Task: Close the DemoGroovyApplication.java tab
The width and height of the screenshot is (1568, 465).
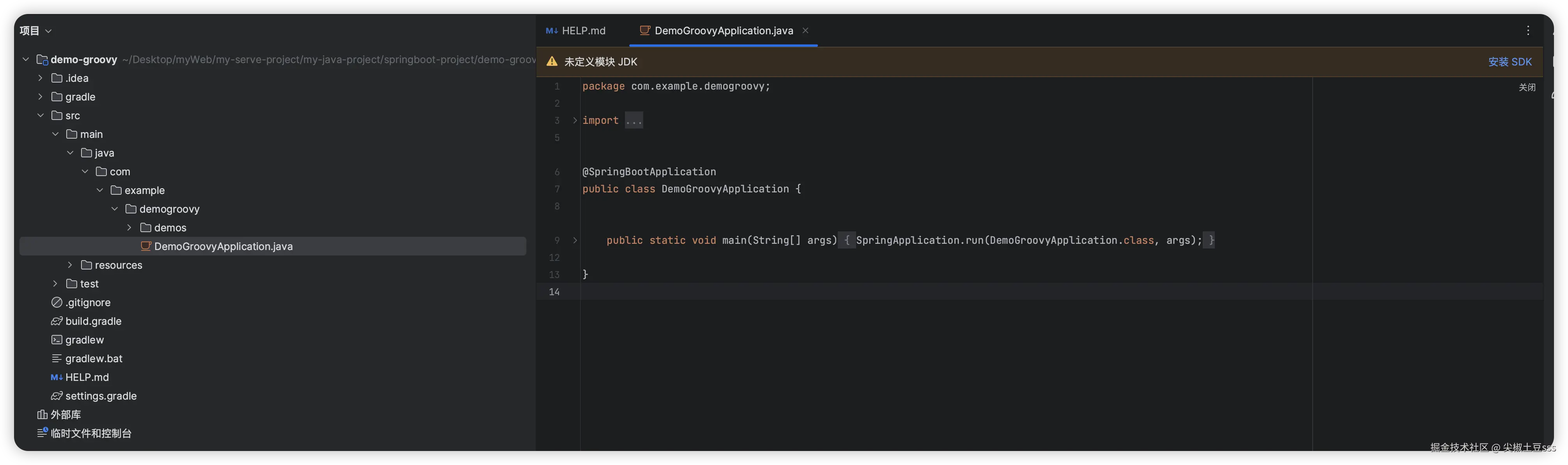Action: click(805, 30)
